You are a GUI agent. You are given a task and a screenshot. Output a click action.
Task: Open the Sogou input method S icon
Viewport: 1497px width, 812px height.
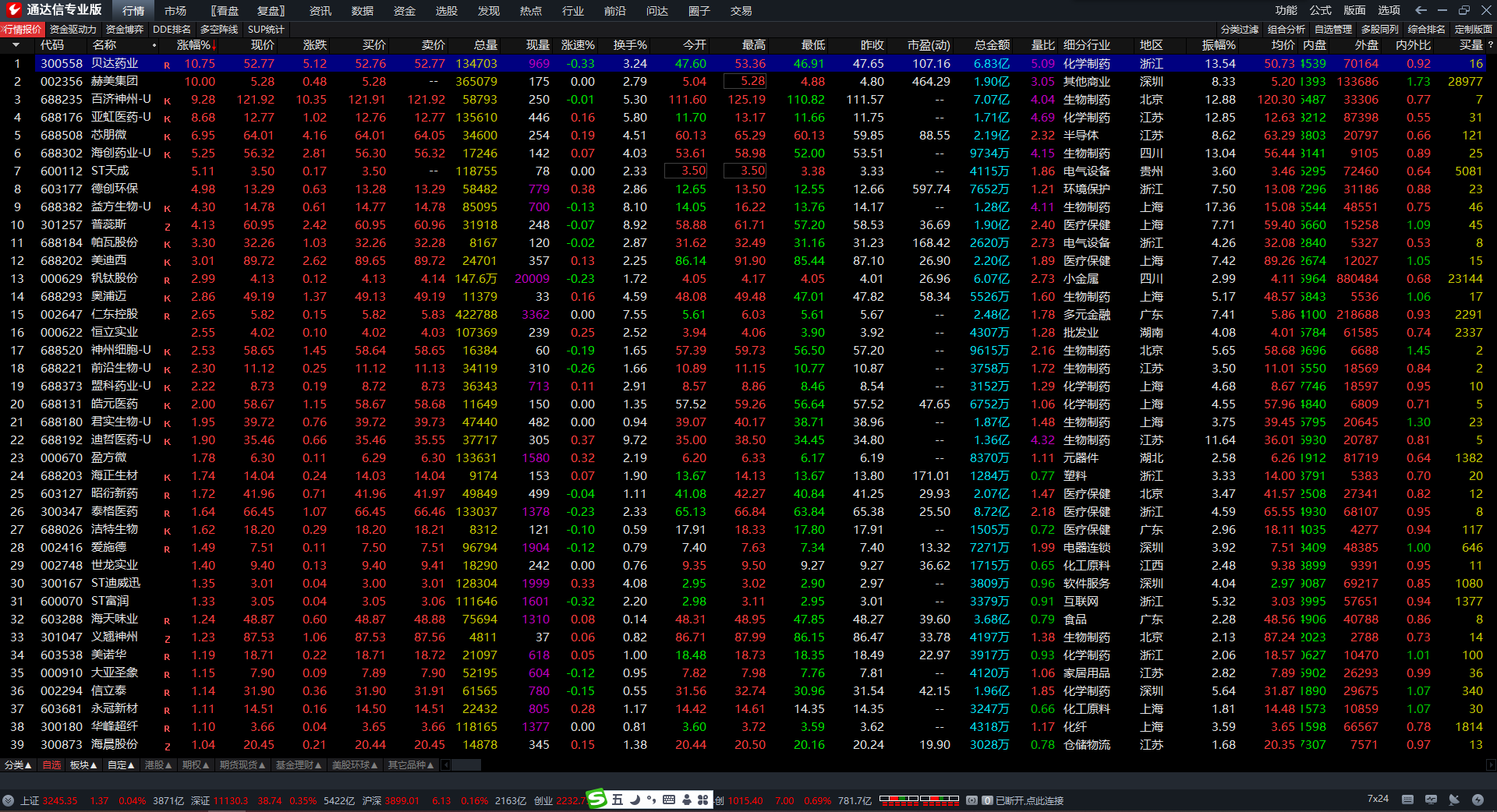point(596,799)
